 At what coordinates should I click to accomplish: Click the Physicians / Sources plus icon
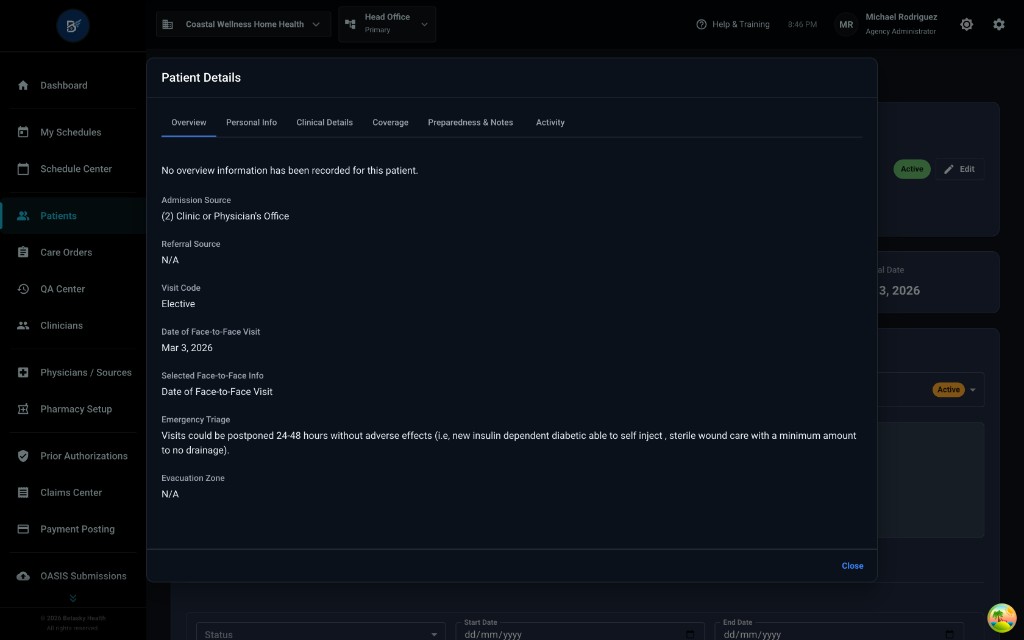[23, 372]
